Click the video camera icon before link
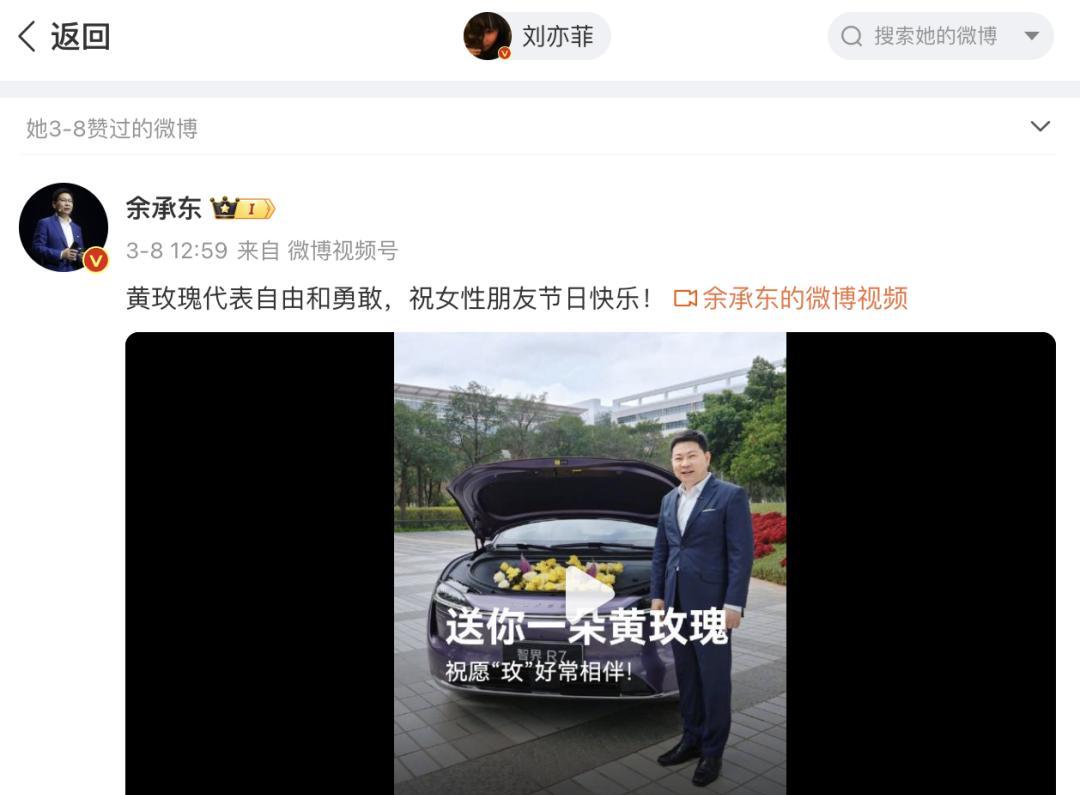This screenshot has height=795, width=1080. (685, 298)
